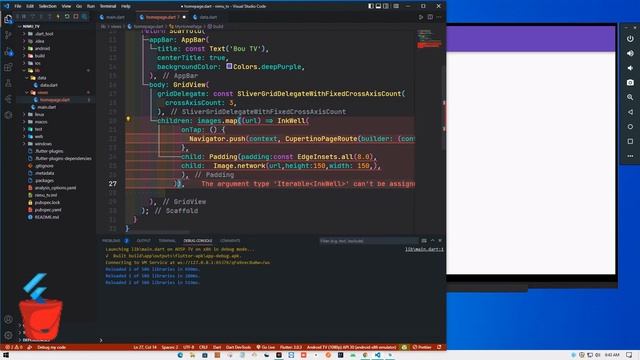Click the Android TV device selector in status bar
Viewport: 640px width, 360px height.
tap(351, 347)
